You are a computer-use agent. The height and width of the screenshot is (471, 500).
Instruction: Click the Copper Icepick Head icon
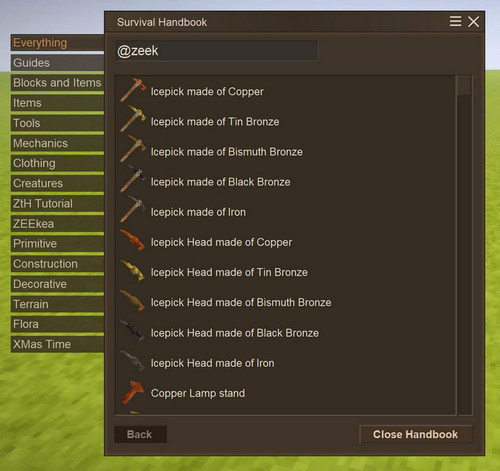point(133,240)
